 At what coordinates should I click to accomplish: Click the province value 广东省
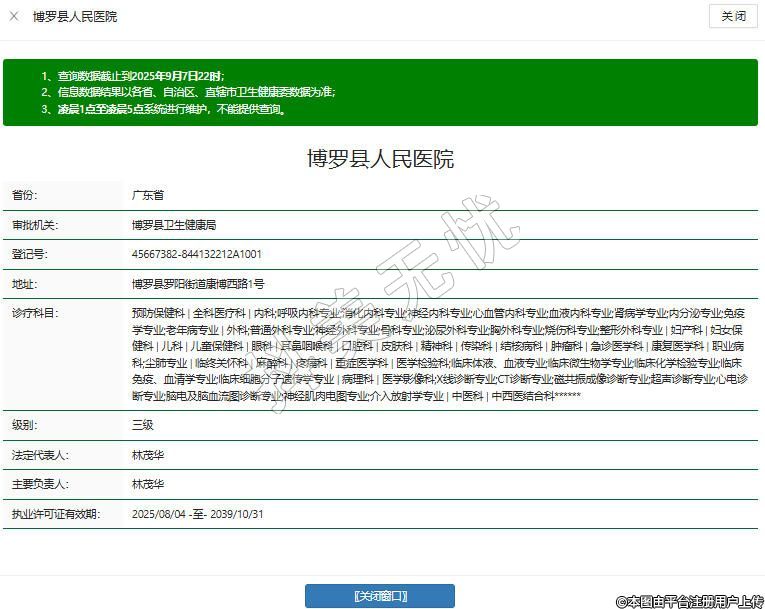coord(148,195)
